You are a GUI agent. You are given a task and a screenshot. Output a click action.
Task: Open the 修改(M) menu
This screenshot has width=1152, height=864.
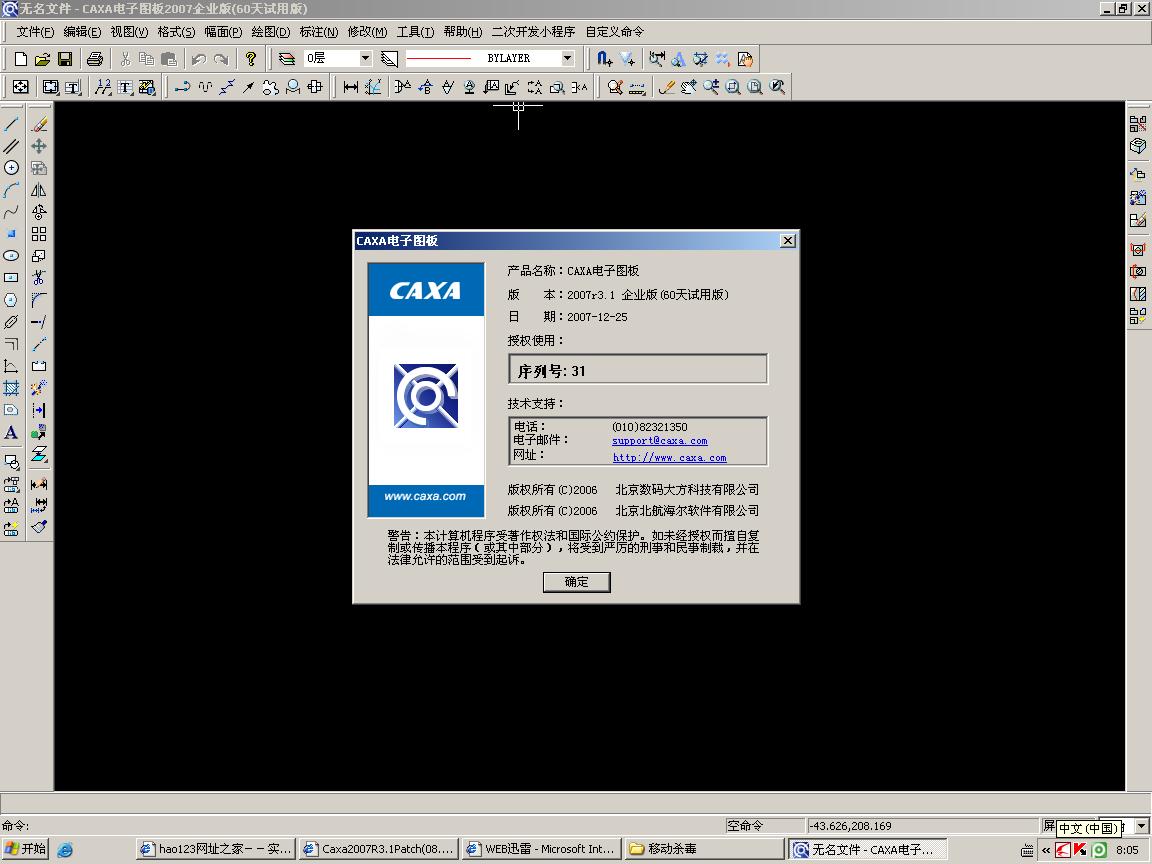[367, 32]
